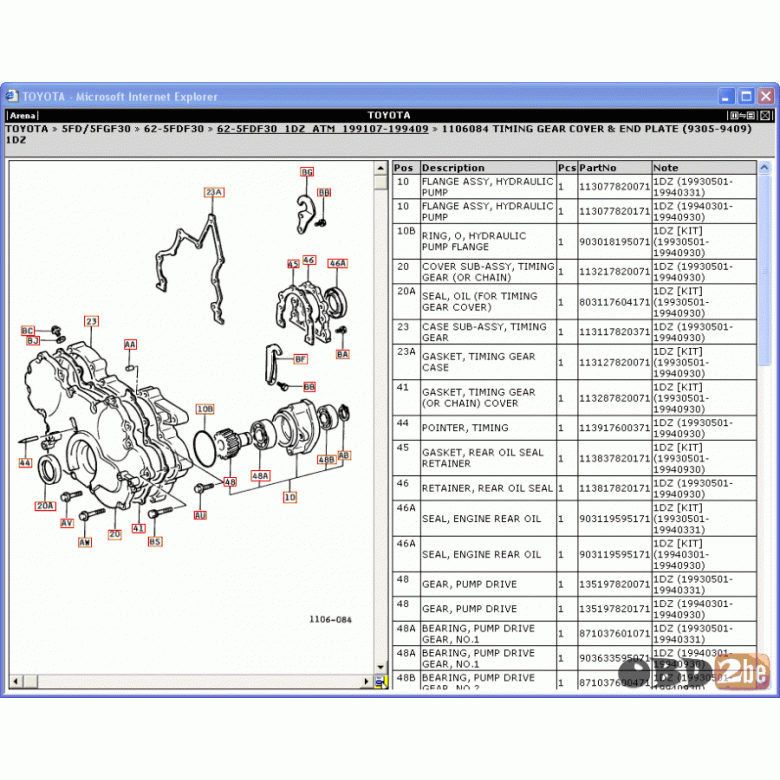Select callout AW on the diagram

(85, 542)
